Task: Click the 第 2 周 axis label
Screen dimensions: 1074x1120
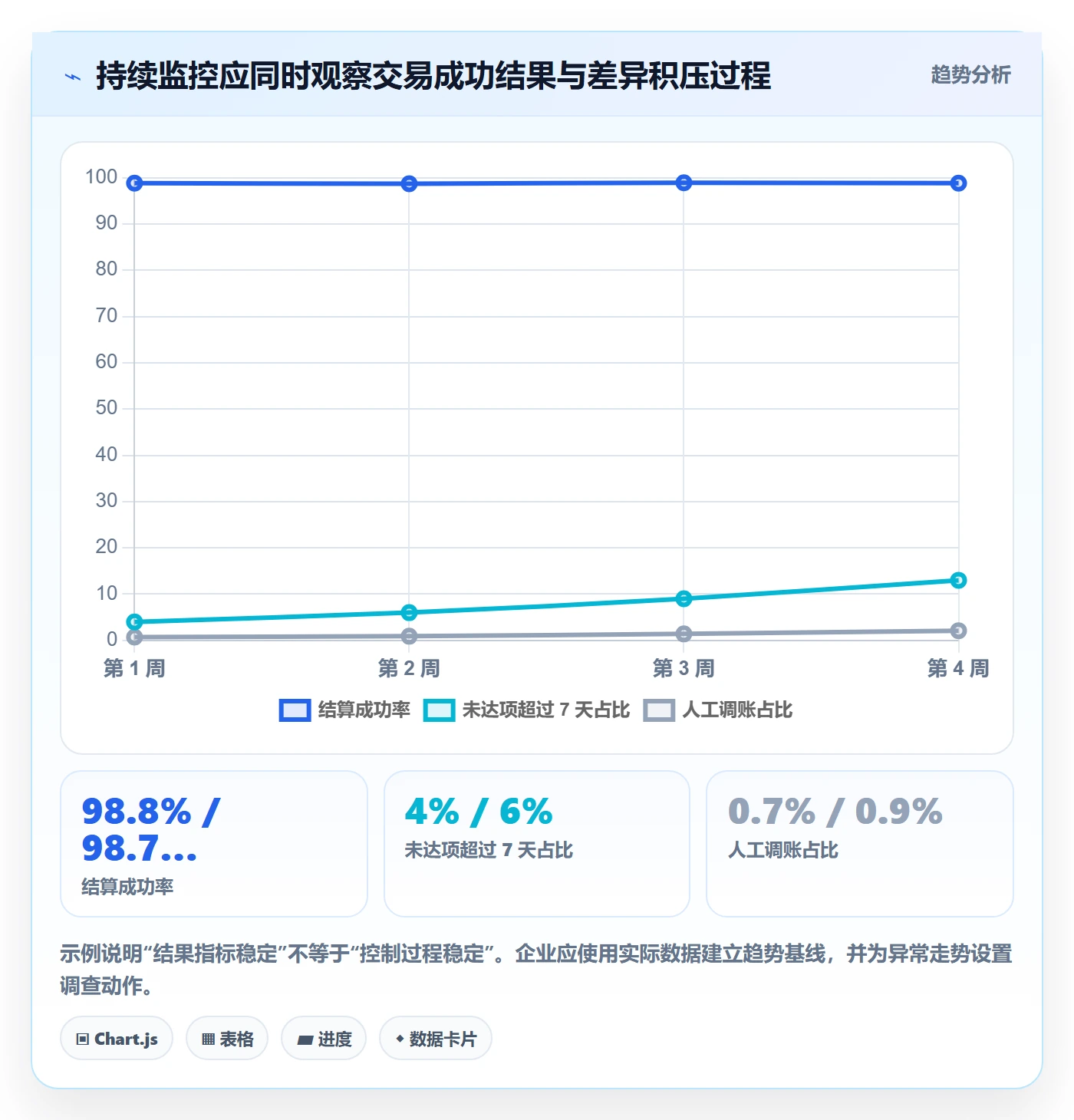Action: [x=409, y=668]
